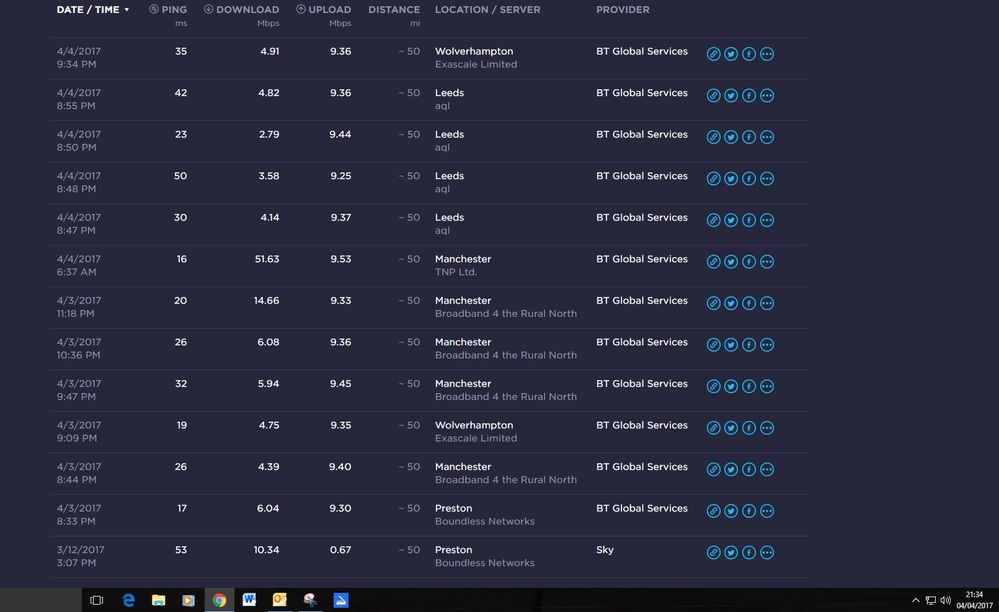Sort by the Ping column header
This screenshot has height=612, width=999.
[168, 10]
